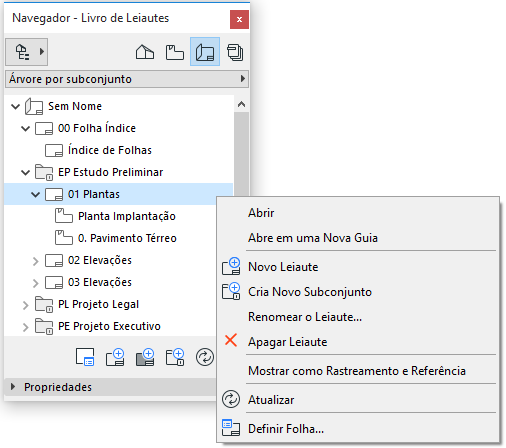Select Novo Leiaute from the context menu
Viewport: 506px width, 448px height.
283,267
